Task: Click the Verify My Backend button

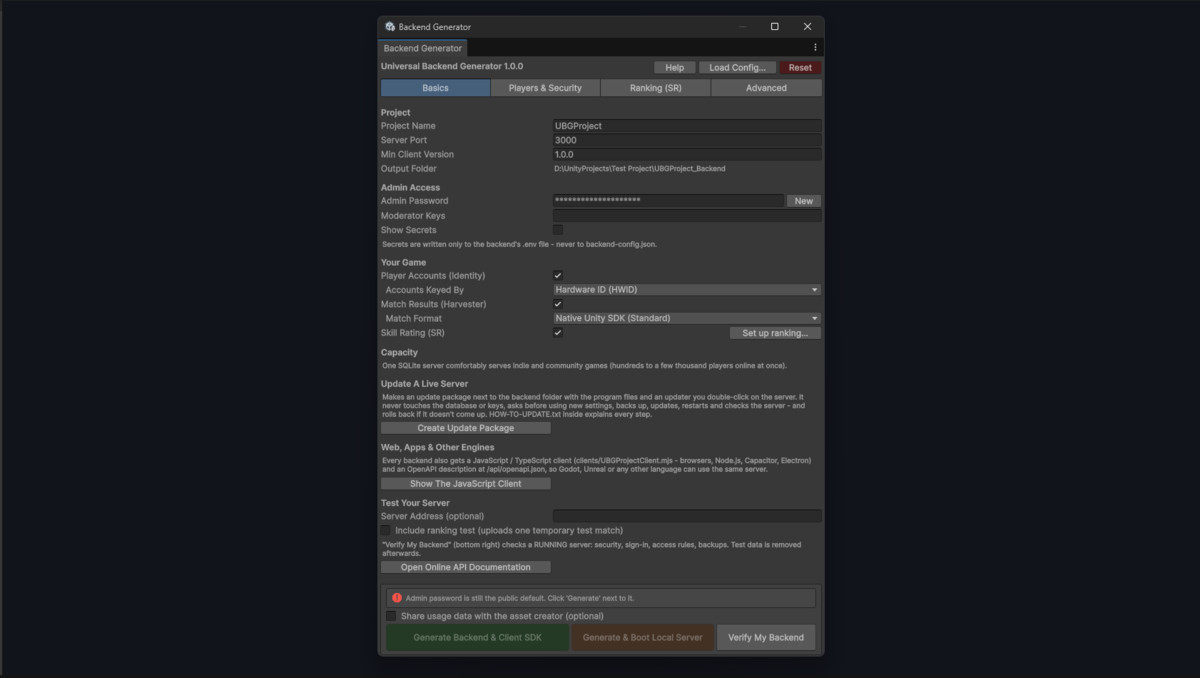Action: (x=766, y=637)
